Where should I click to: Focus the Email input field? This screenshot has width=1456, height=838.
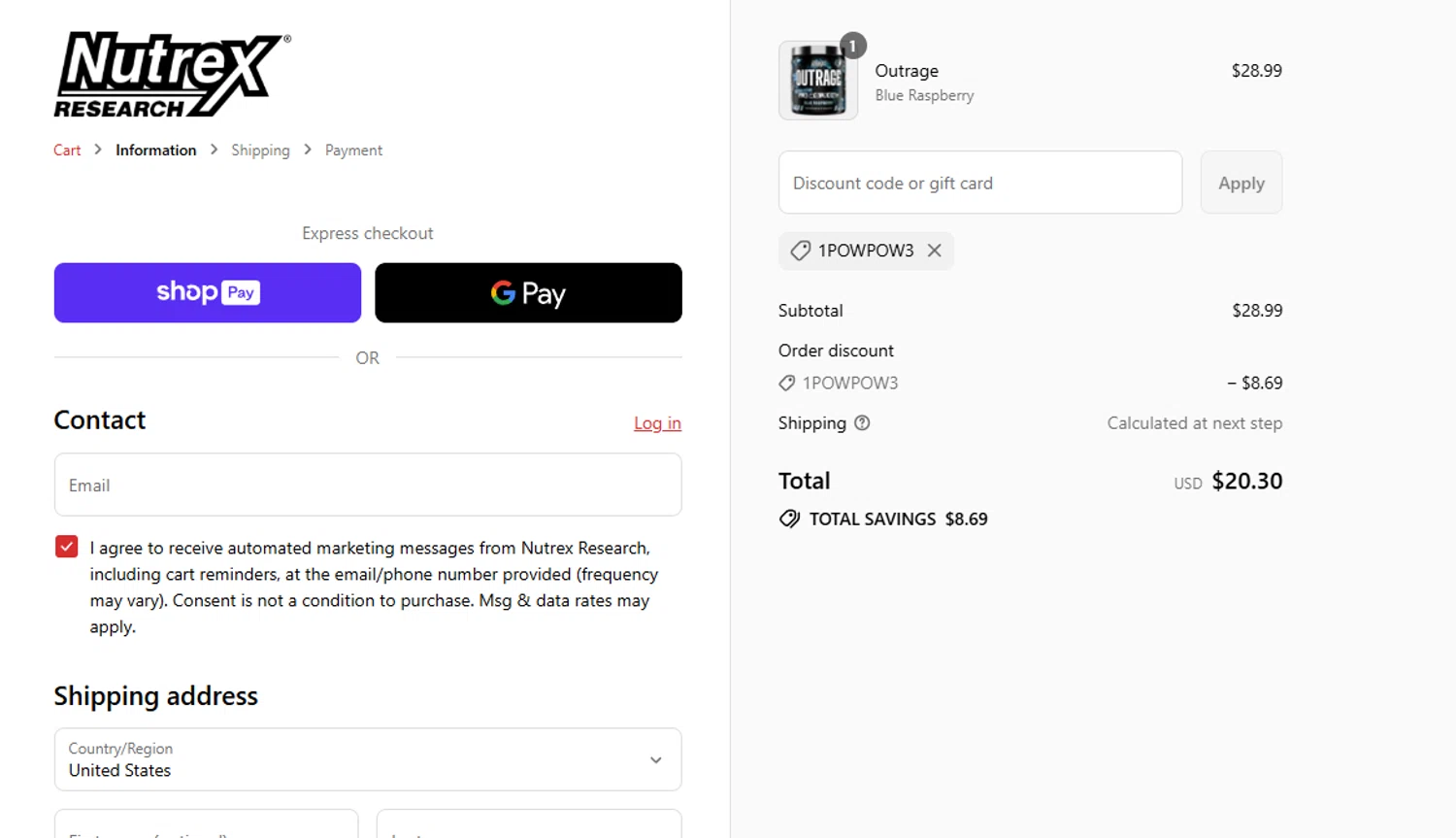(368, 485)
